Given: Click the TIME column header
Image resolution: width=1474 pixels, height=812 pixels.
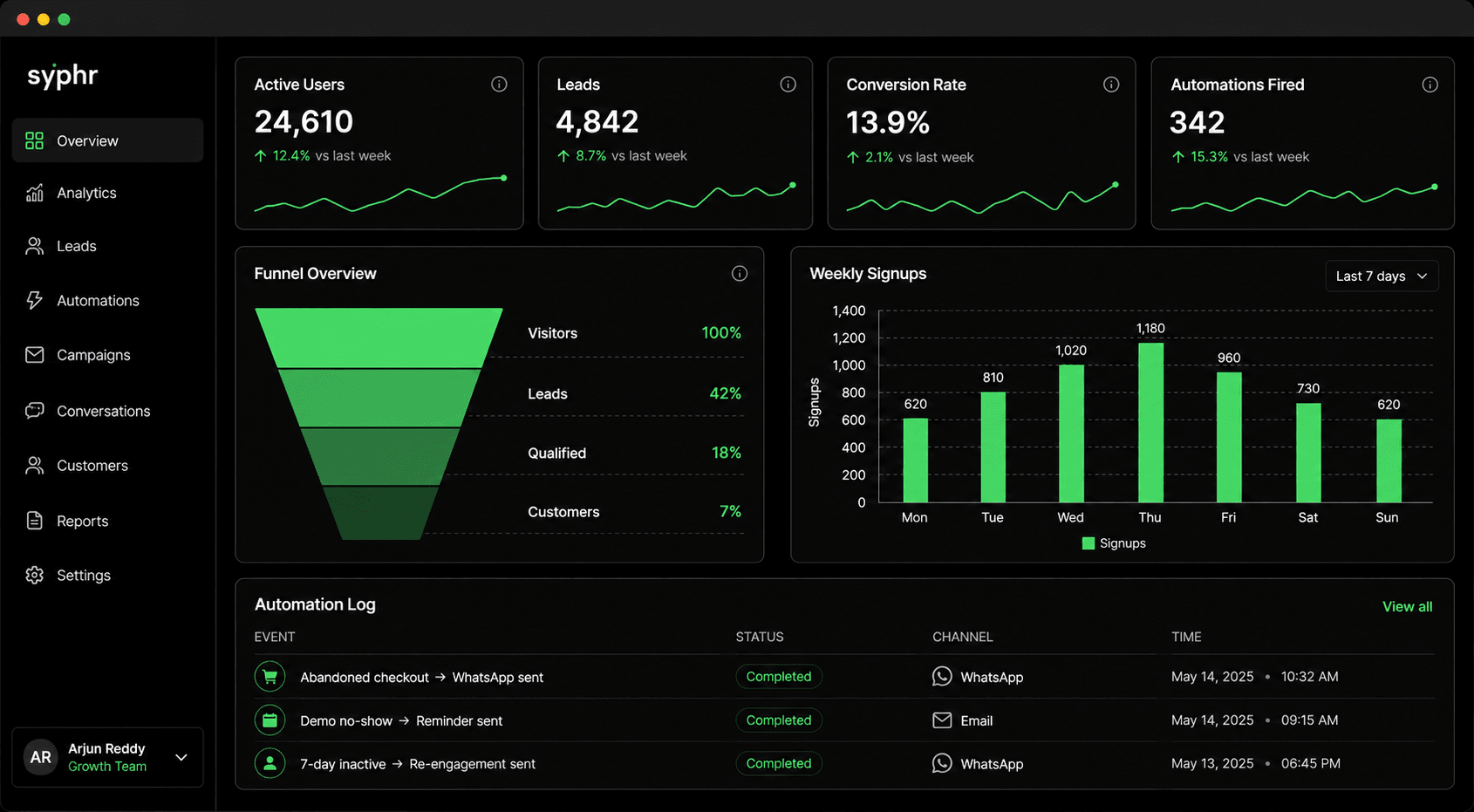Looking at the screenshot, I should click(x=1186, y=637).
